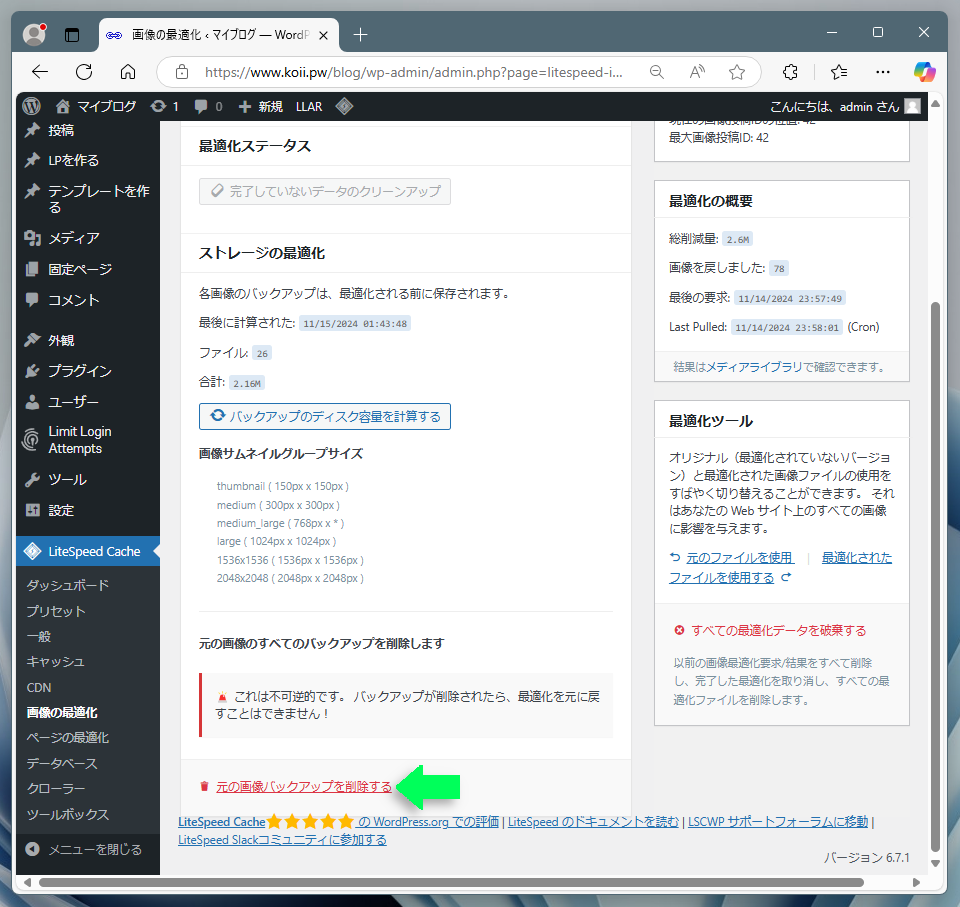This screenshot has width=960, height=907.
Task: Select the LiteSpeed Cache sidebar menu
Action: coord(88,551)
